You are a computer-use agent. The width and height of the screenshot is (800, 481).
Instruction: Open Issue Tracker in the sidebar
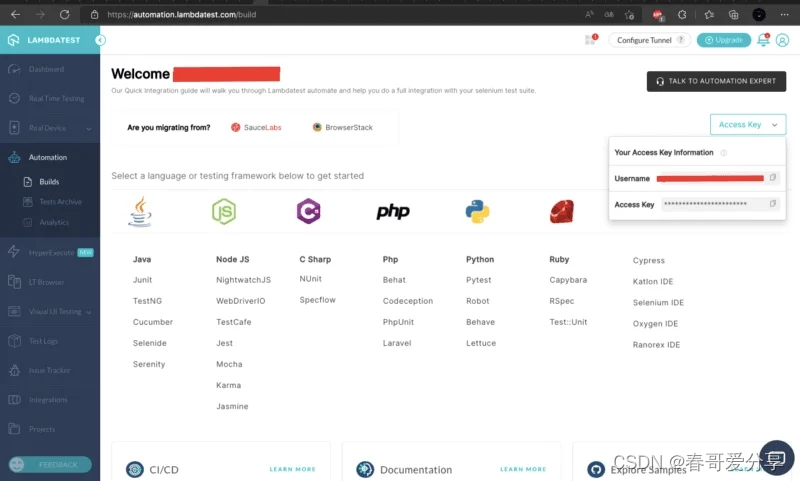point(50,370)
